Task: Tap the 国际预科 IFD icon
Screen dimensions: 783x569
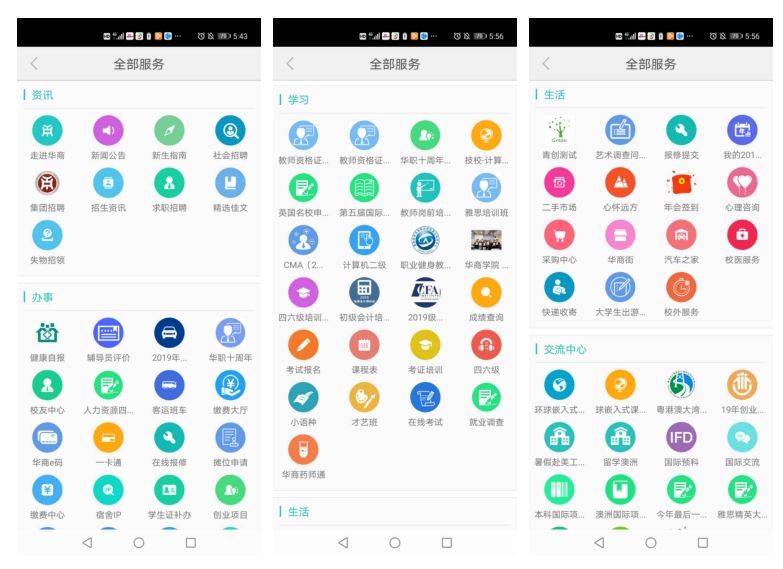Action: pyautogui.click(x=681, y=438)
